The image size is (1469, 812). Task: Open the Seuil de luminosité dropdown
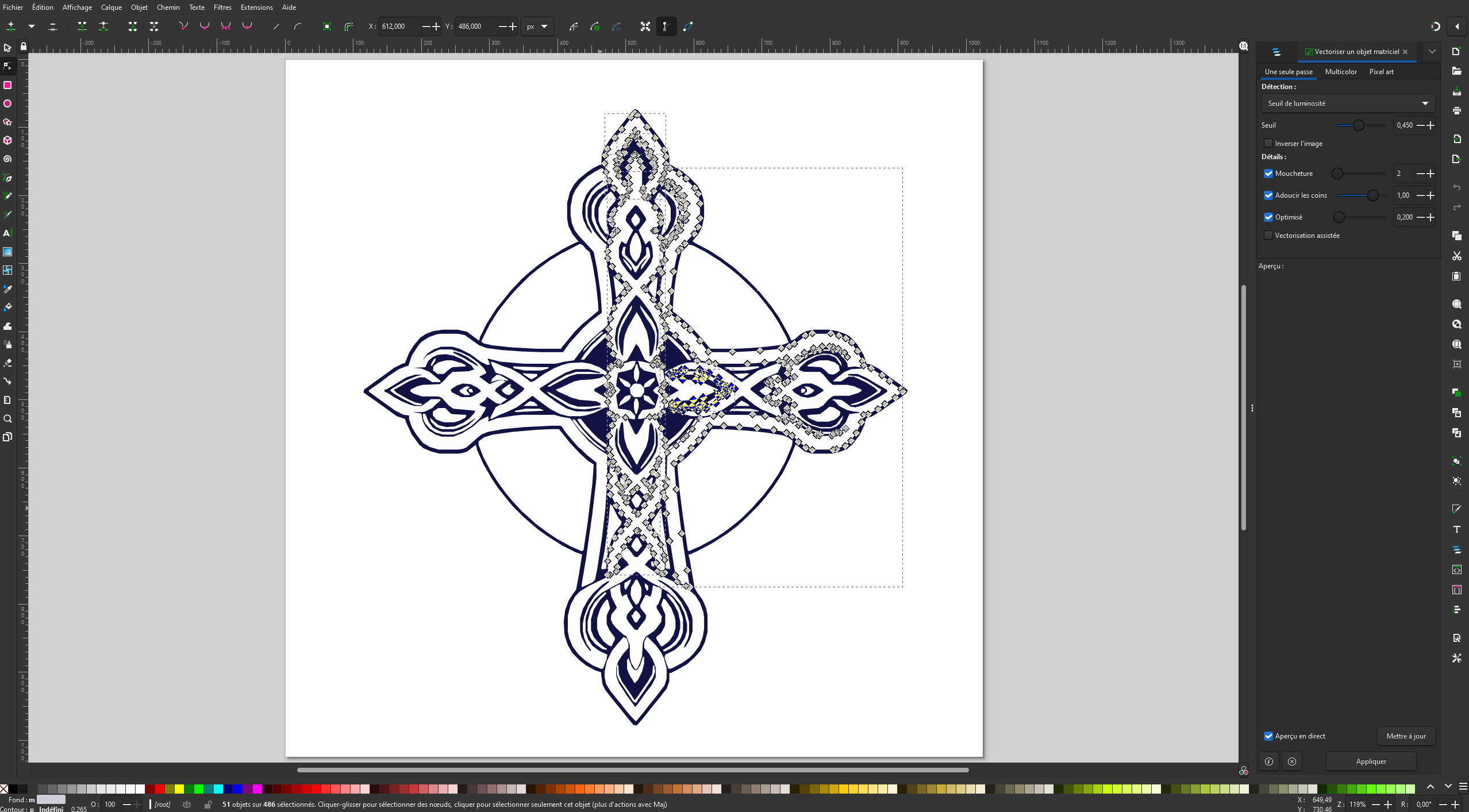tap(1348, 103)
